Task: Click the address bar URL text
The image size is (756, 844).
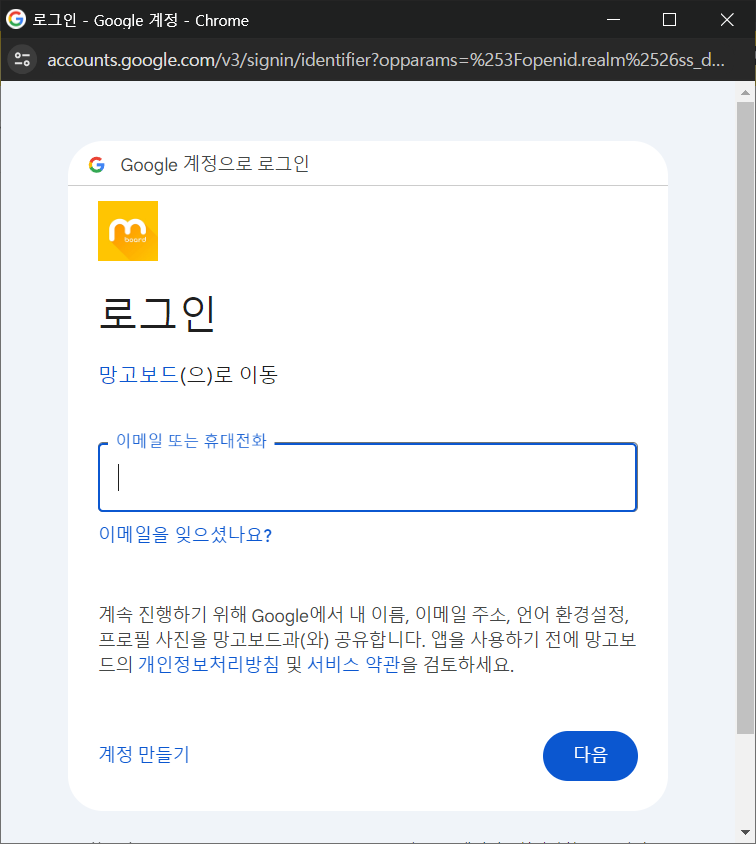Action: 386,60
